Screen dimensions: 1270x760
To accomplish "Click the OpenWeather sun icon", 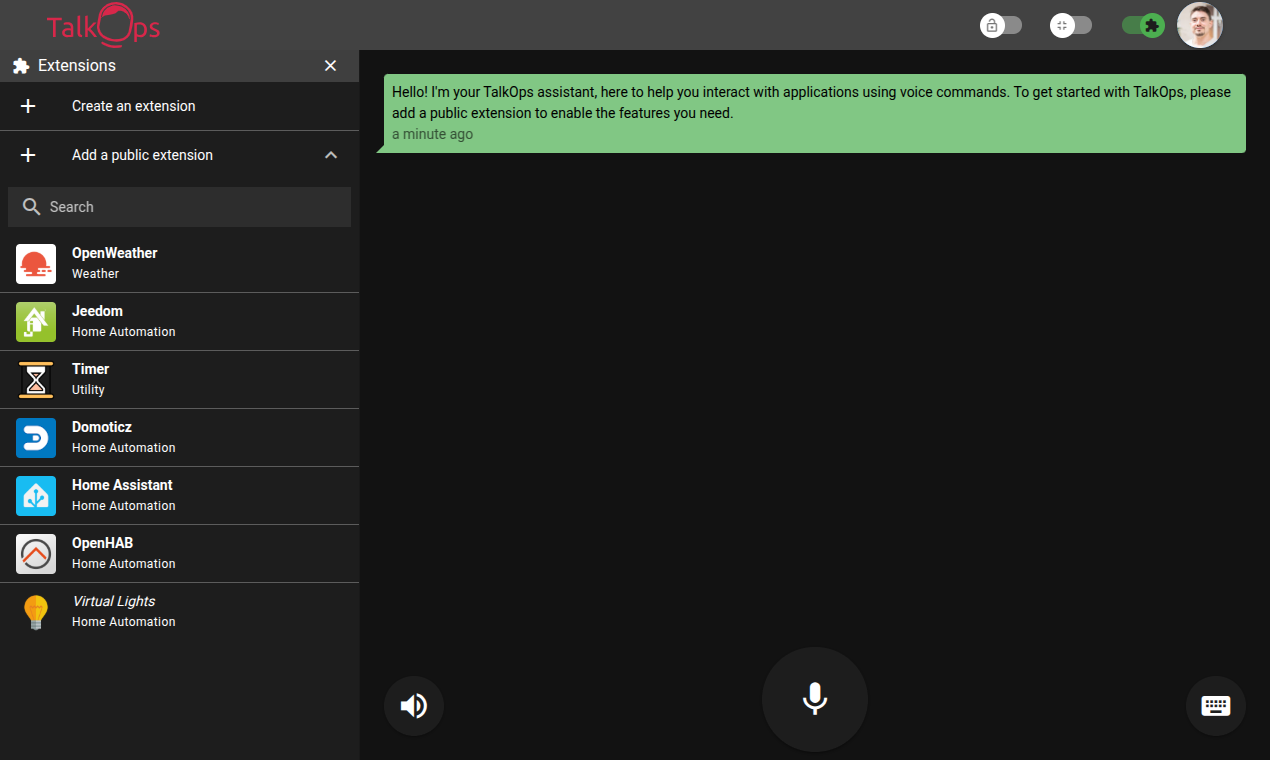I will (36, 264).
